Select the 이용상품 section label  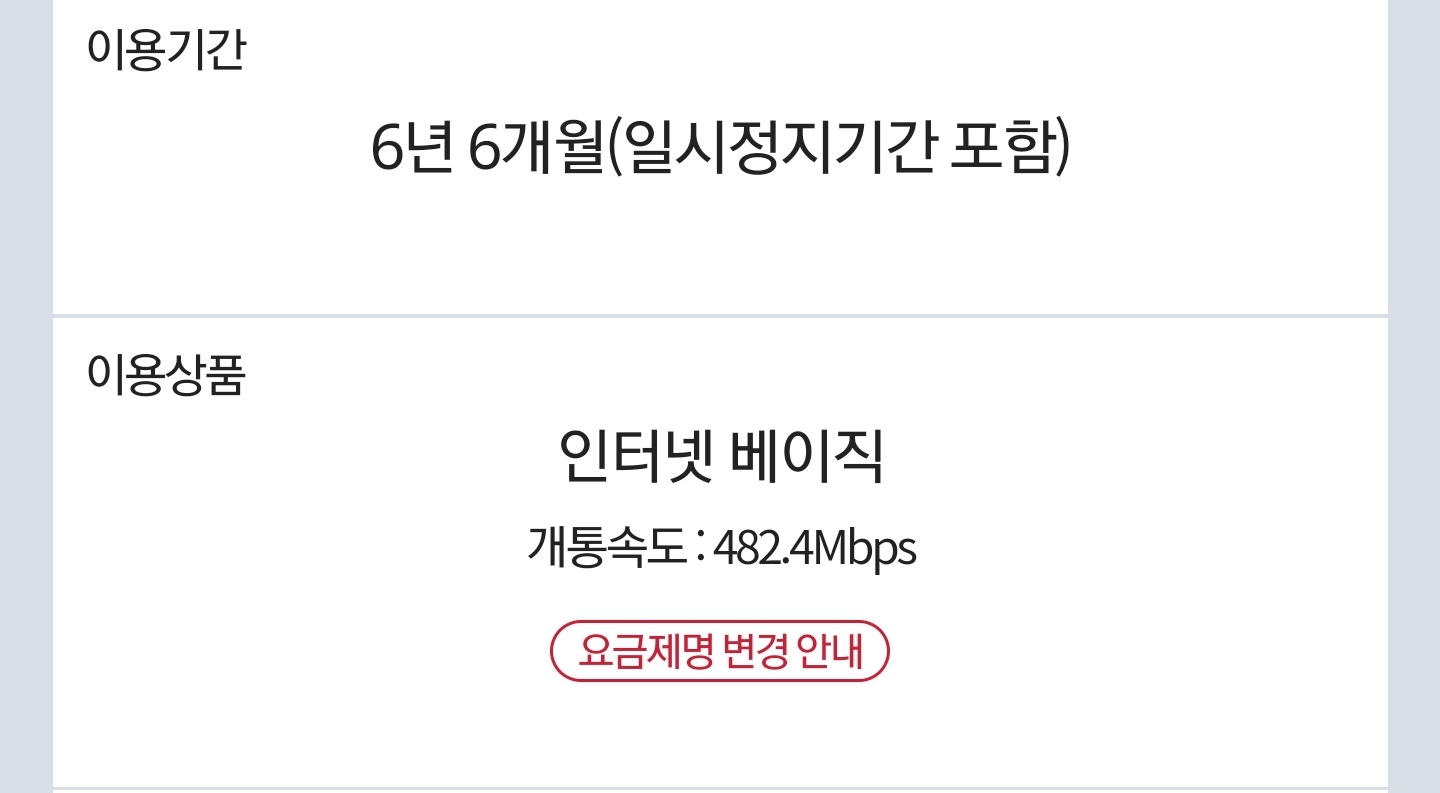166,374
